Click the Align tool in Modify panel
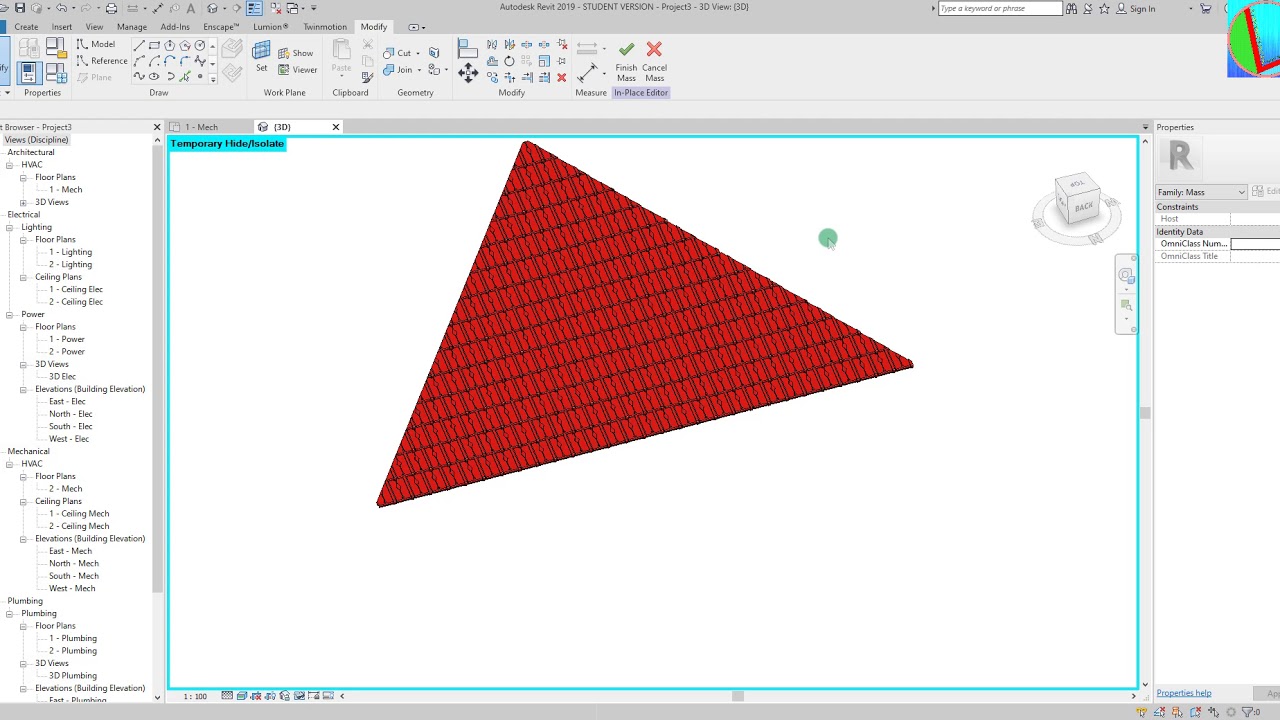The width and height of the screenshot is (1280, 720). tap(467, 47)
